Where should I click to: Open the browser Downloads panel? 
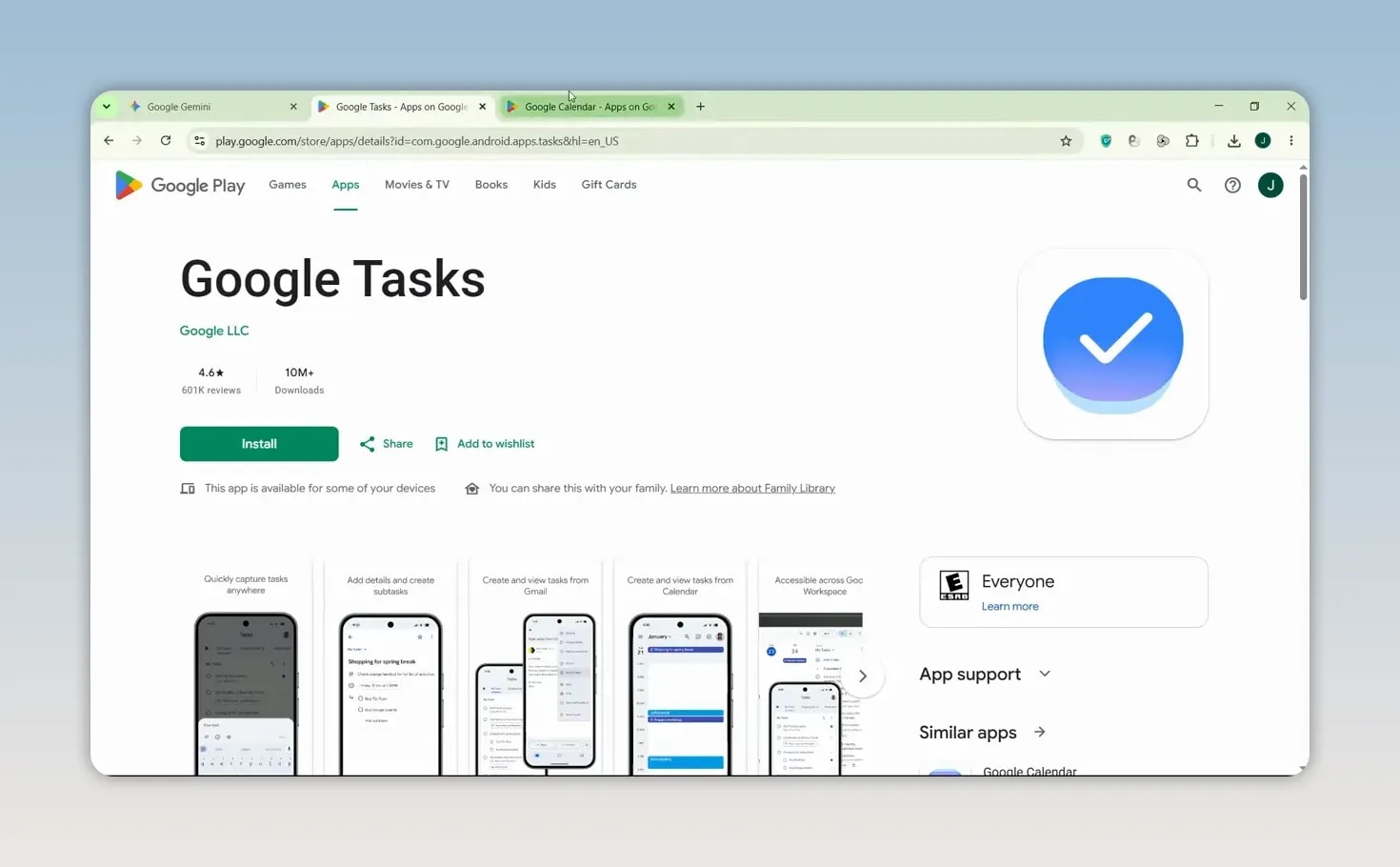click(x=1233, y=141)
